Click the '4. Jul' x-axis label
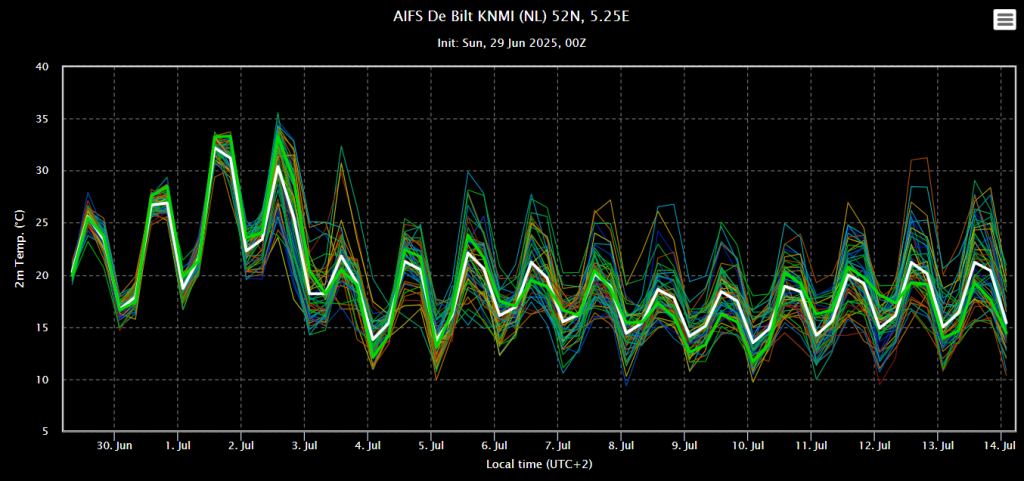 (x=368, y=446)
